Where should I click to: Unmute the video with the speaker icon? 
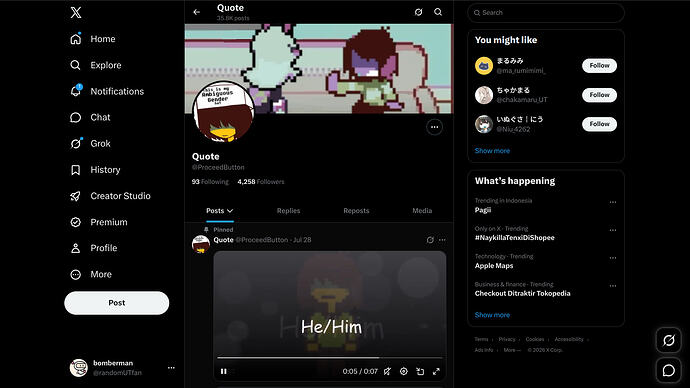[387, 372]
